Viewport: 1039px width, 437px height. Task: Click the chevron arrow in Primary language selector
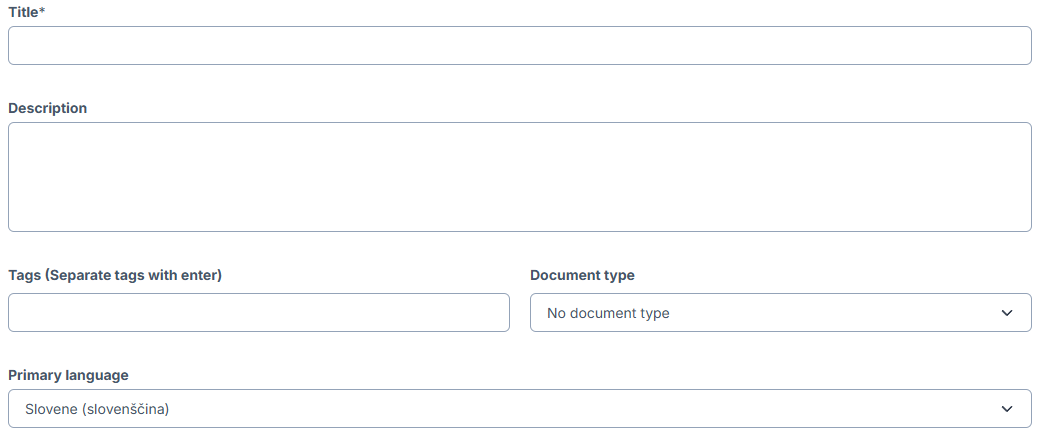1007,409
